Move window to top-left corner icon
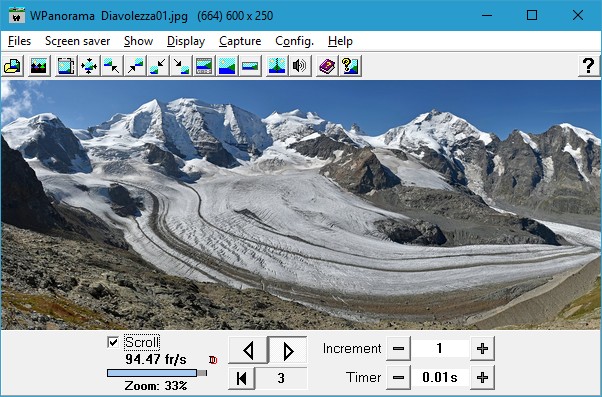Image resolution: width=602 pixels, height=397 pixels. click(112, 66)
